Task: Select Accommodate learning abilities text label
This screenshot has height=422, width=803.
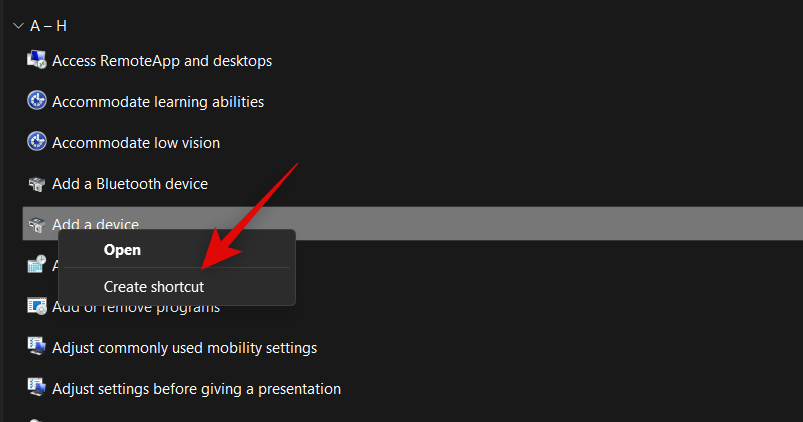Action: click(x=158, y=102)
